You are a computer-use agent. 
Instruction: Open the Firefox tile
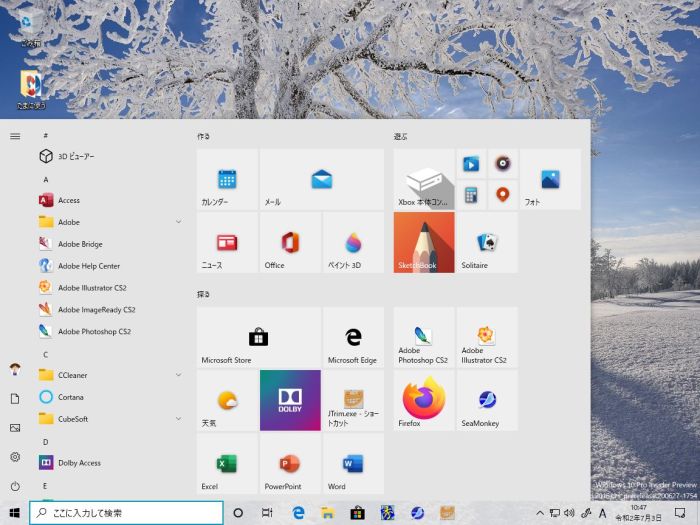click(x=424, y=400)
